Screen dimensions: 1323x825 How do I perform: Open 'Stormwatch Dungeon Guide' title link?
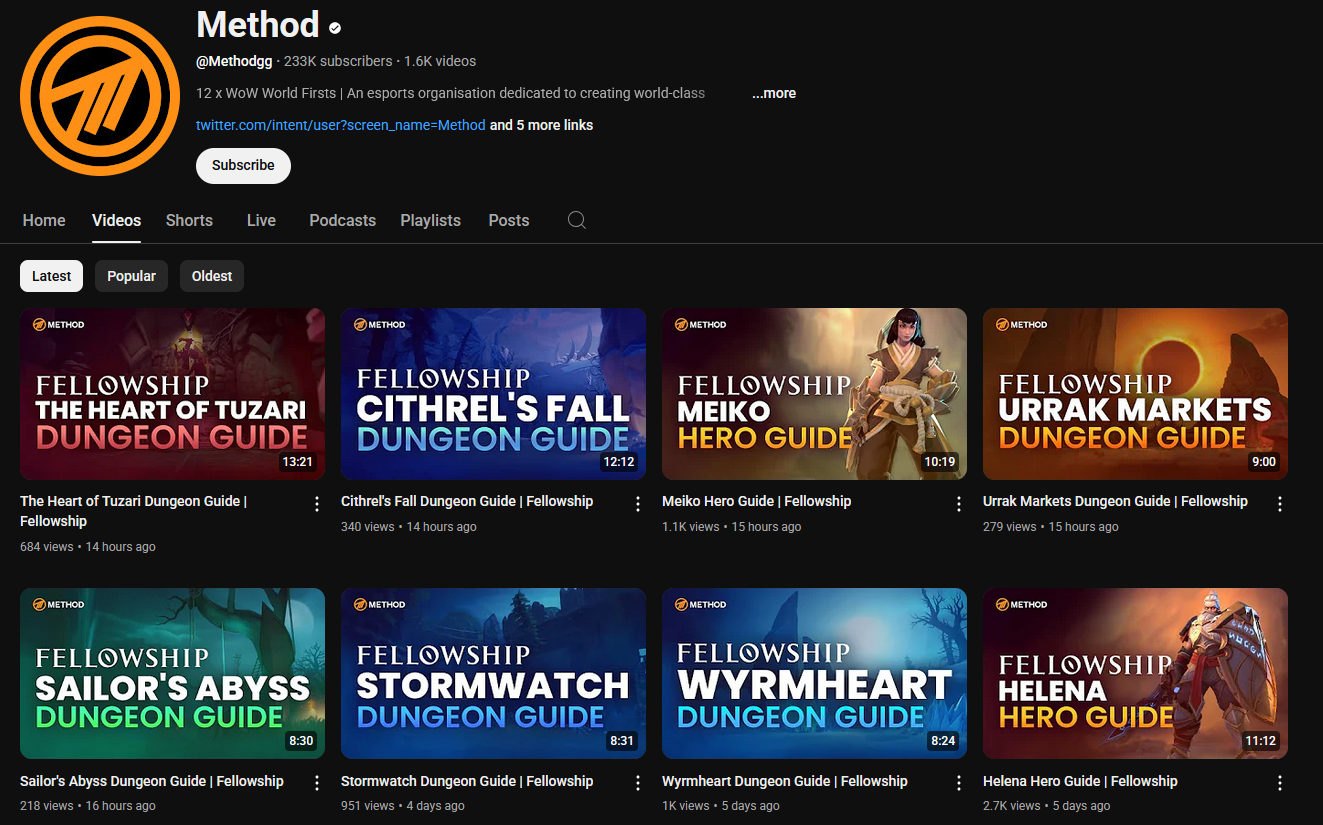coord(467,781)
